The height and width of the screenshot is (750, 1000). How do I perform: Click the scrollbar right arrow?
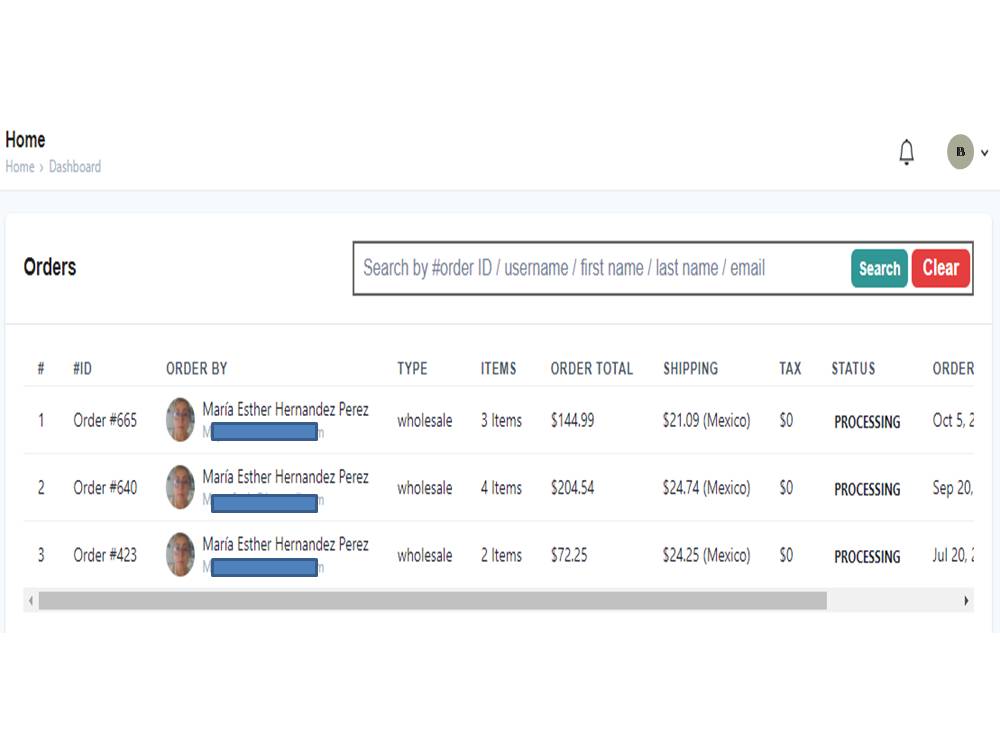coord(966,601)
